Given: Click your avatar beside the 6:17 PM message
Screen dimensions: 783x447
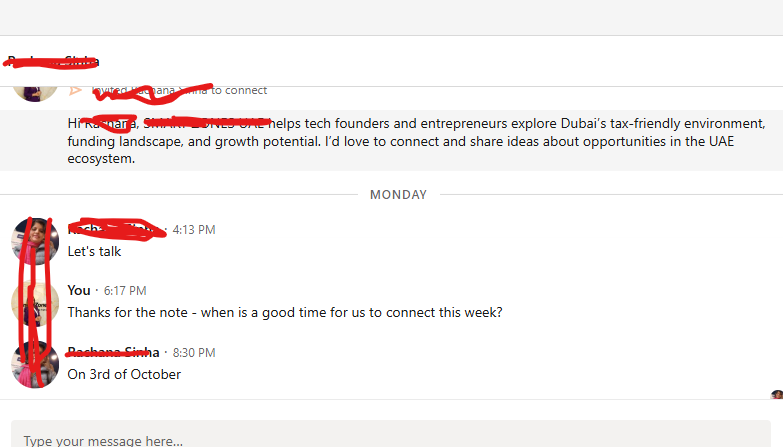Looking at the screenshot, I should (x=35, y=302).
